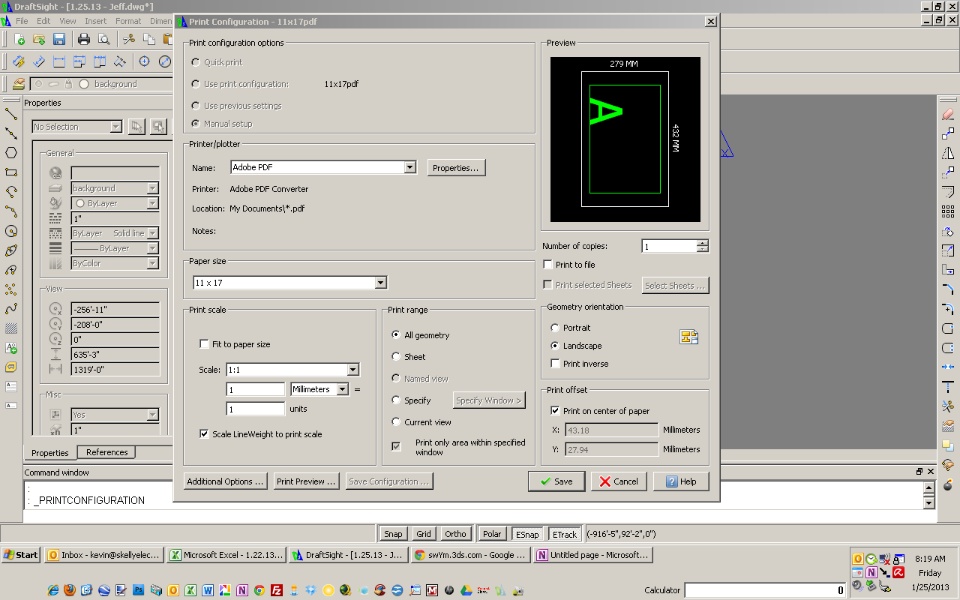The width and height of the screenshot is (960, 600).
Task: Select the Delete eraser tool
Action: tap(948, 114)
